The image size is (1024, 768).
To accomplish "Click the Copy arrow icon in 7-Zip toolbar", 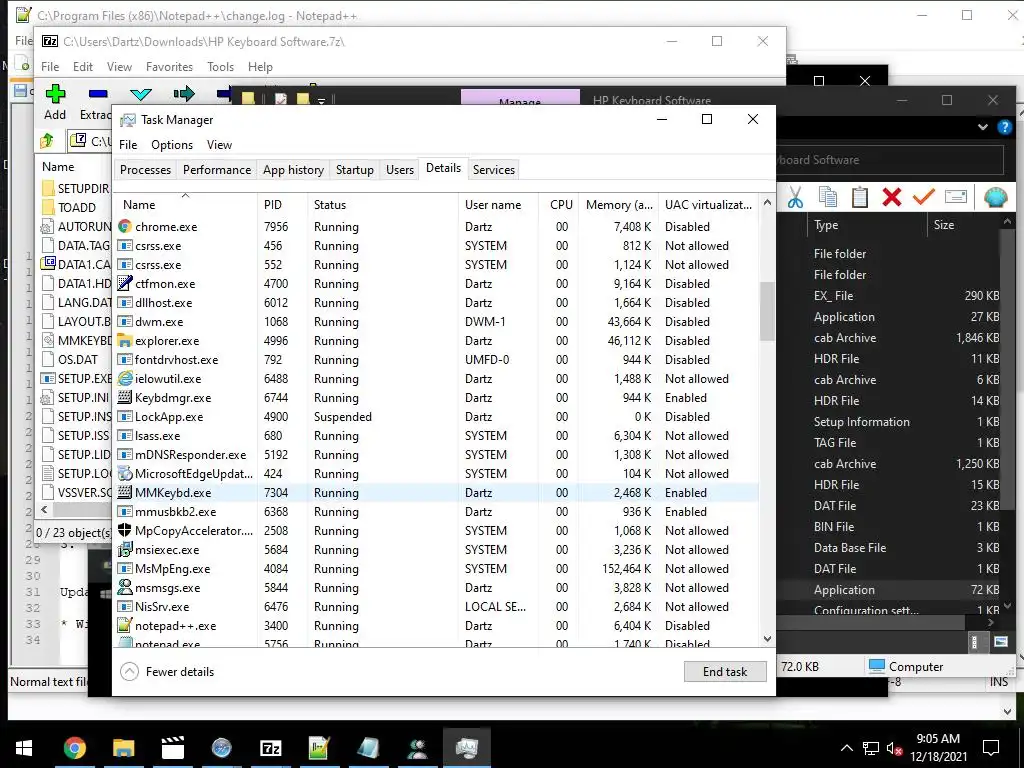I will tap(184, 94).
